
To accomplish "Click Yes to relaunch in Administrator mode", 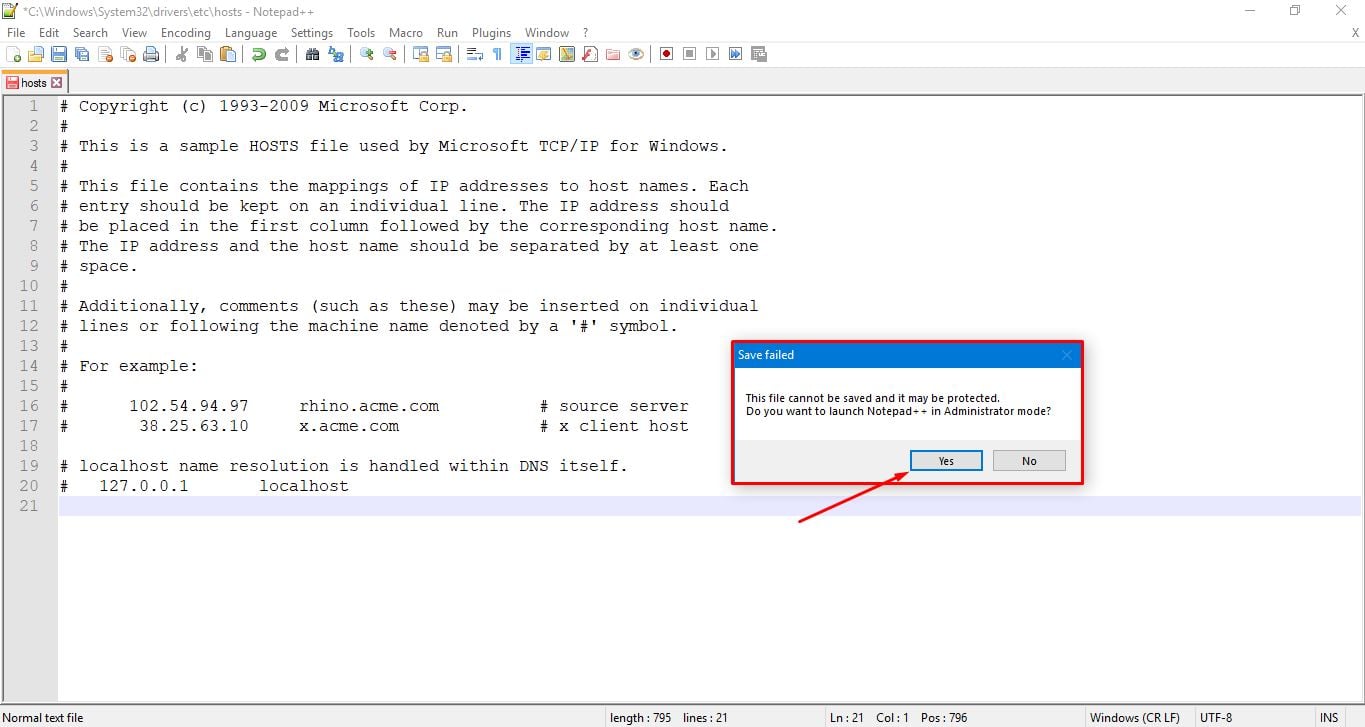I will pyautogui.click(x=946, y=461).
